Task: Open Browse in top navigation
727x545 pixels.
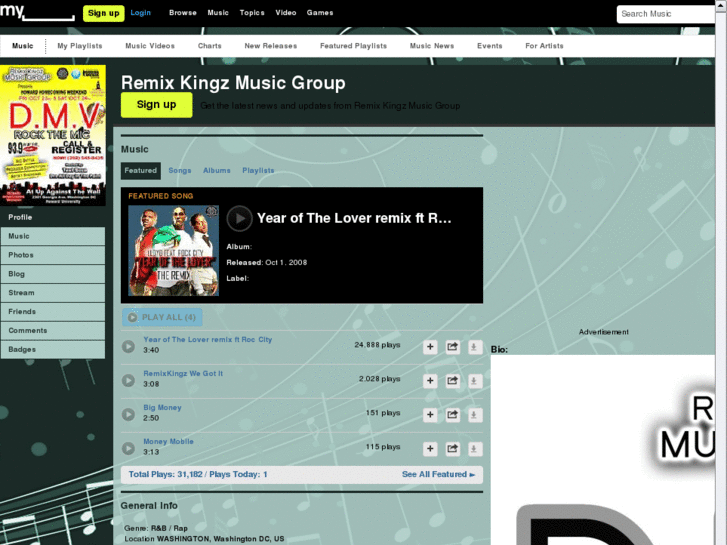Action: 183,13
